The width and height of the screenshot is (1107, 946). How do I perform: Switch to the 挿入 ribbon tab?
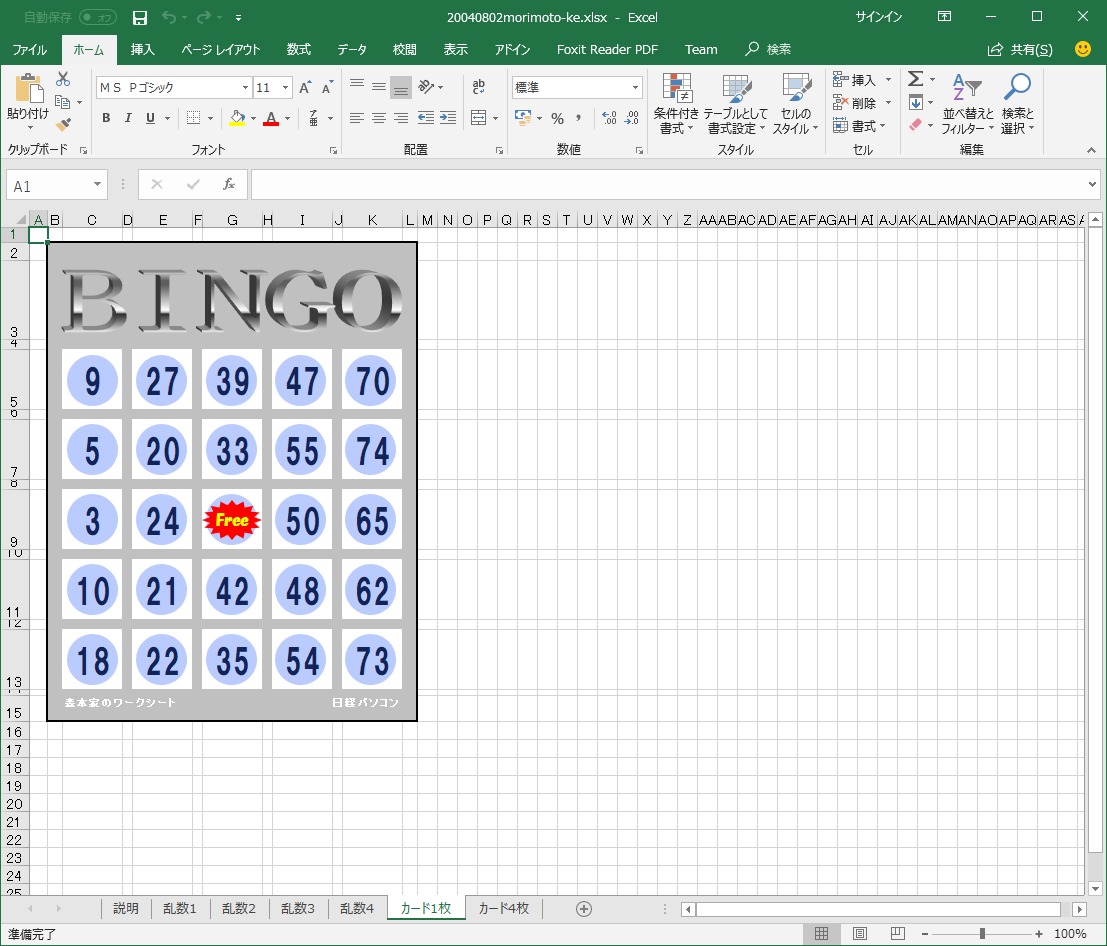click(143, 50)
